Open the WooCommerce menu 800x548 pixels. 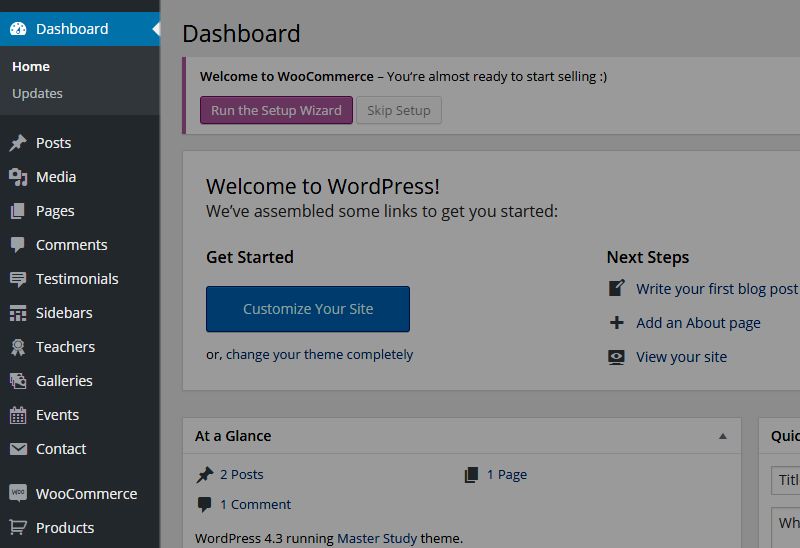[x=80, y=493]
